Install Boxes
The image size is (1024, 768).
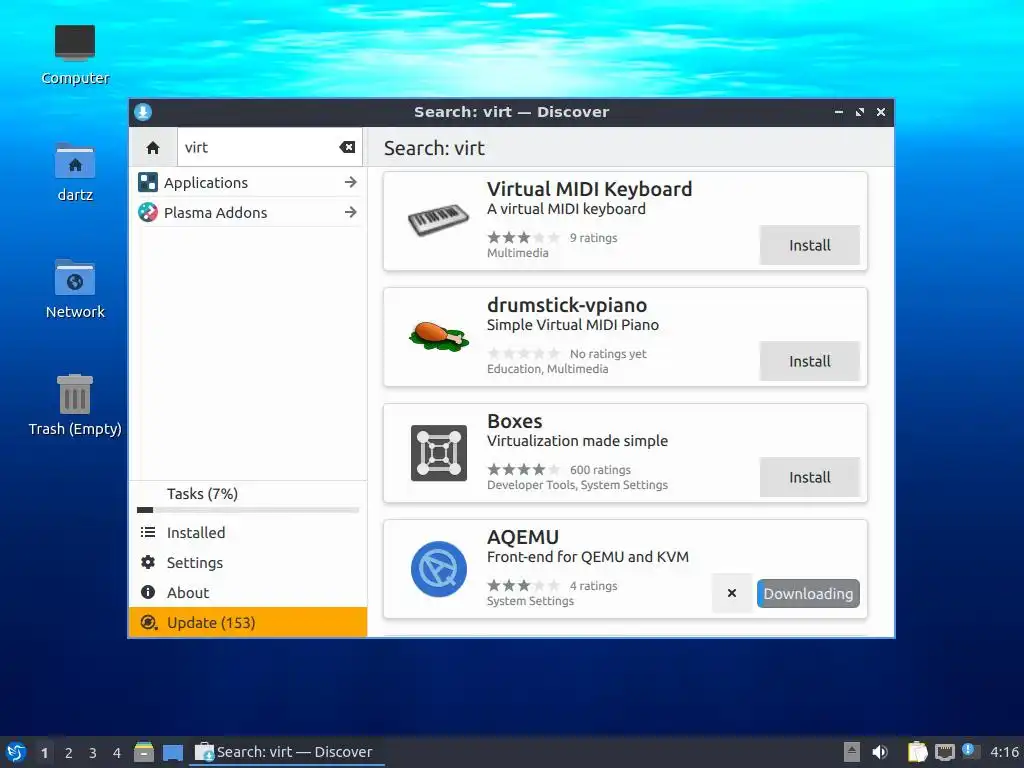(809, 477)
